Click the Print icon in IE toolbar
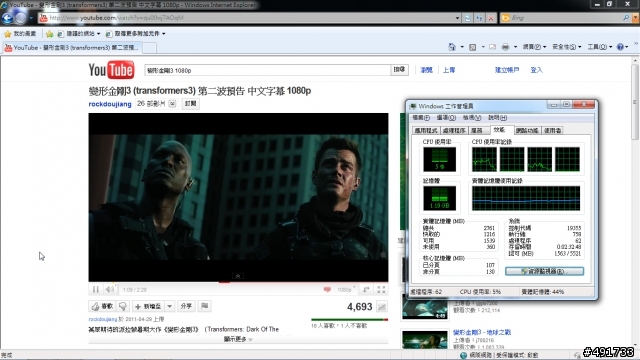Screen dimensions: 640x360 coord(505,47)
